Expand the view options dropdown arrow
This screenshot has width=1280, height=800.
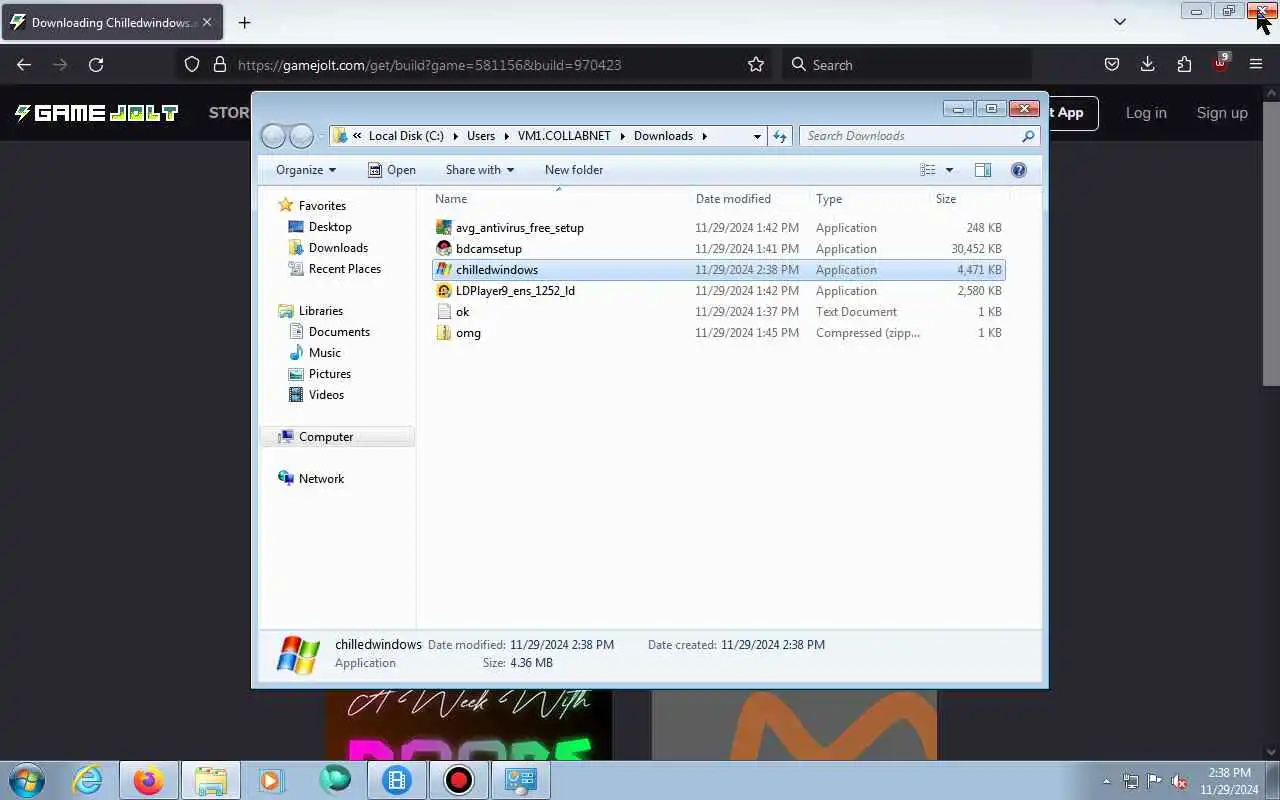point(949,170)
